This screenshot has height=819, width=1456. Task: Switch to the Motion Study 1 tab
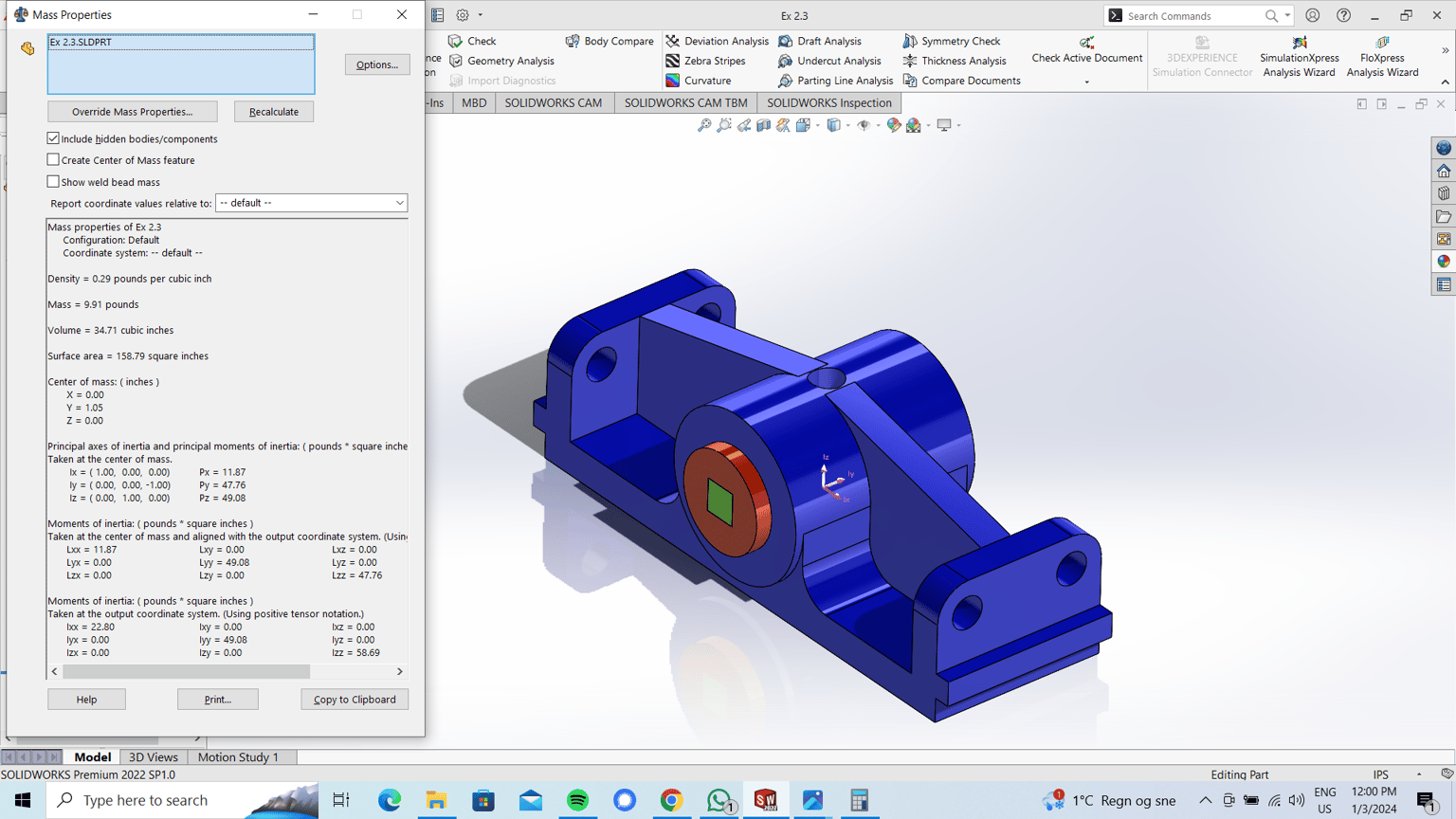point(238,756)
